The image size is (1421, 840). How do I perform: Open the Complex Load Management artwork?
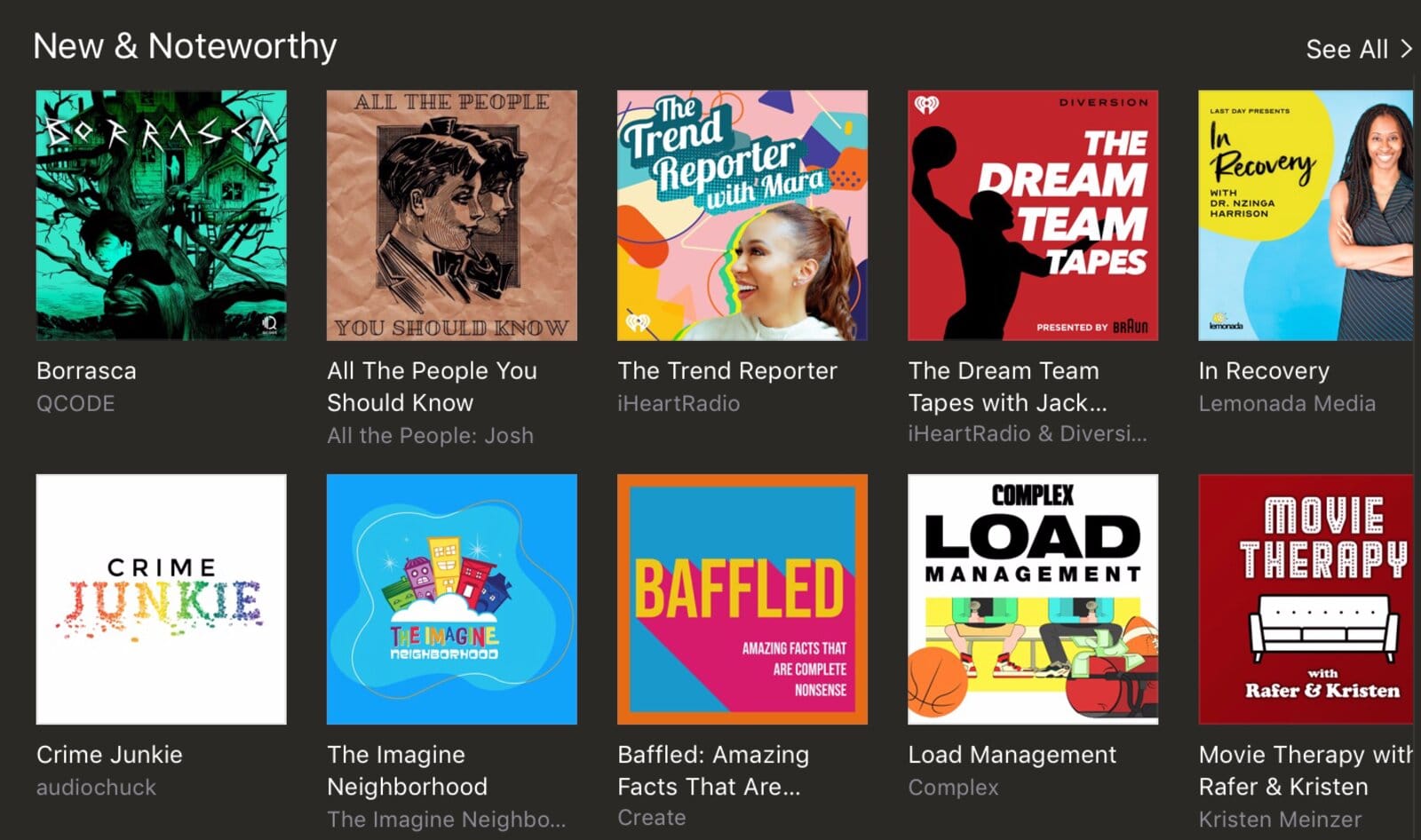coord(1032,598)
